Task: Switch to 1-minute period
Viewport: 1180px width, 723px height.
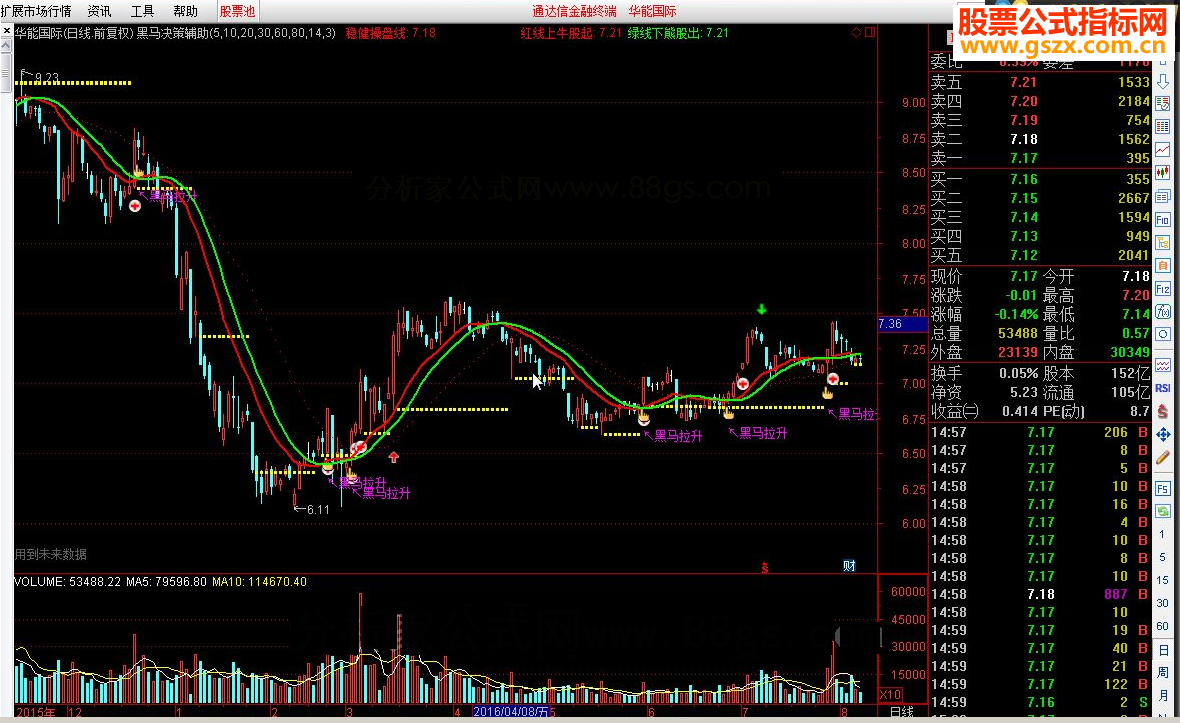Action: pyautogui.click(x=1163, y=535)
